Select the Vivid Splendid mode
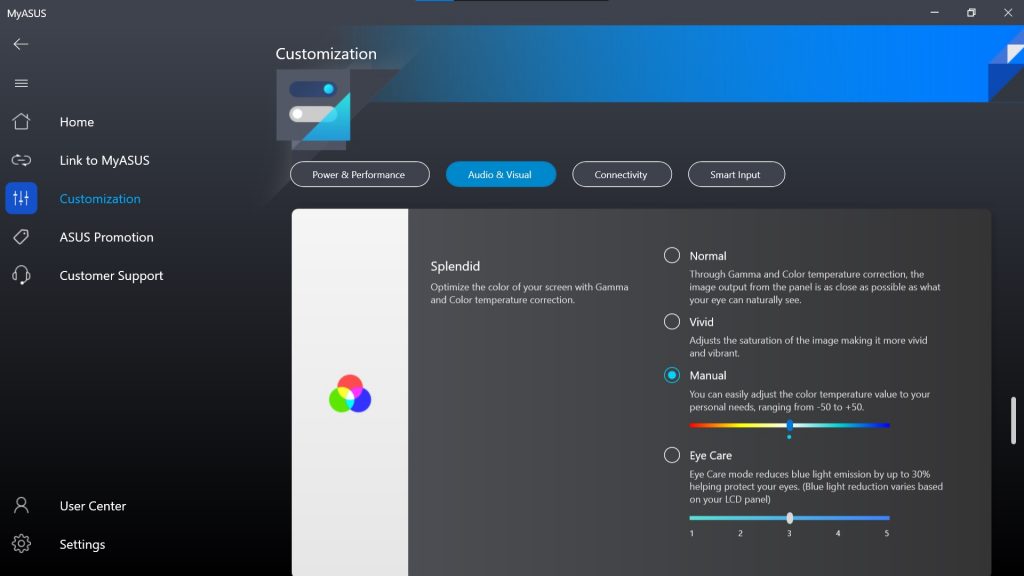This screenshot has width=1024, height=576. (672, 321)
